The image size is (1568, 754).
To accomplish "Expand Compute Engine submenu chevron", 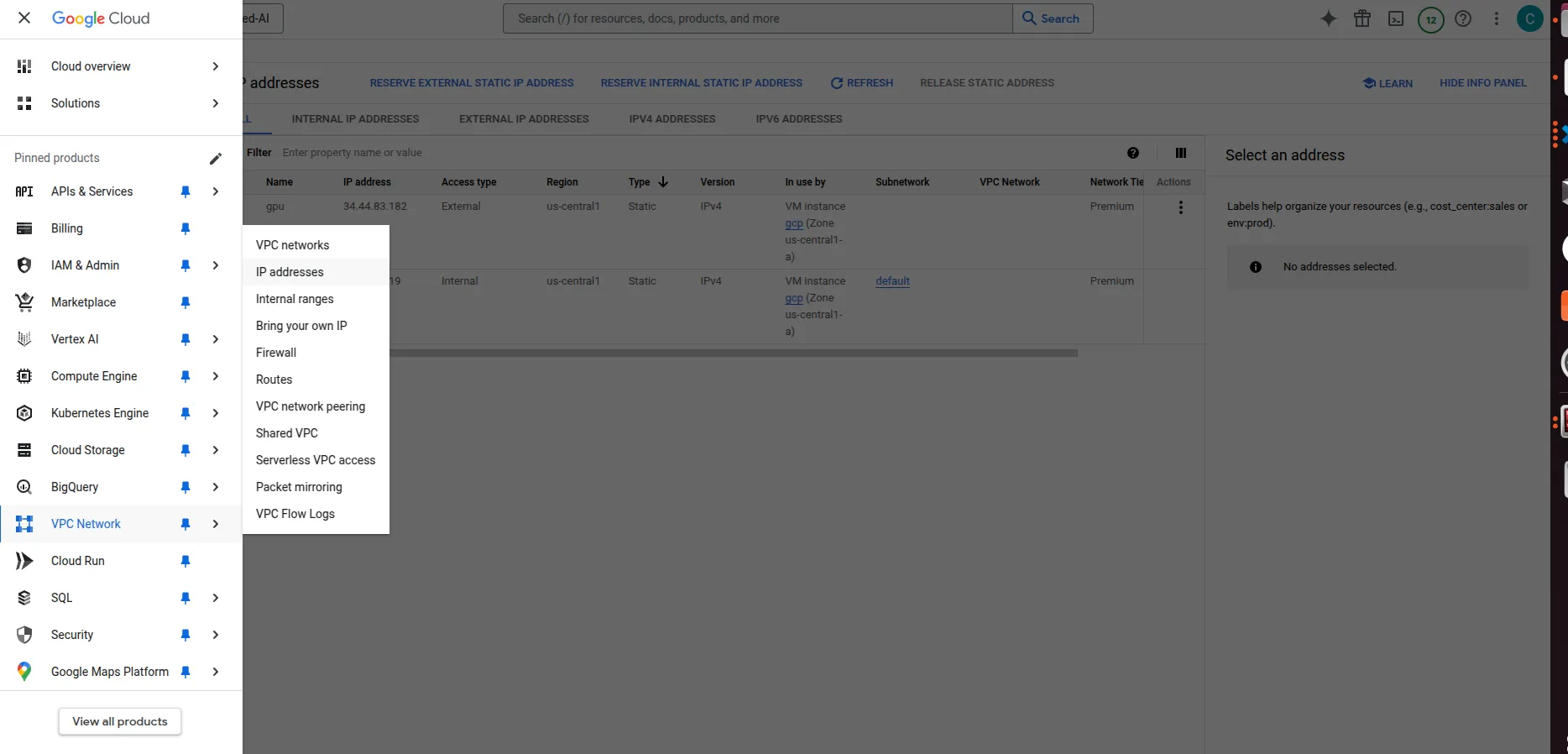I will 216,376.
